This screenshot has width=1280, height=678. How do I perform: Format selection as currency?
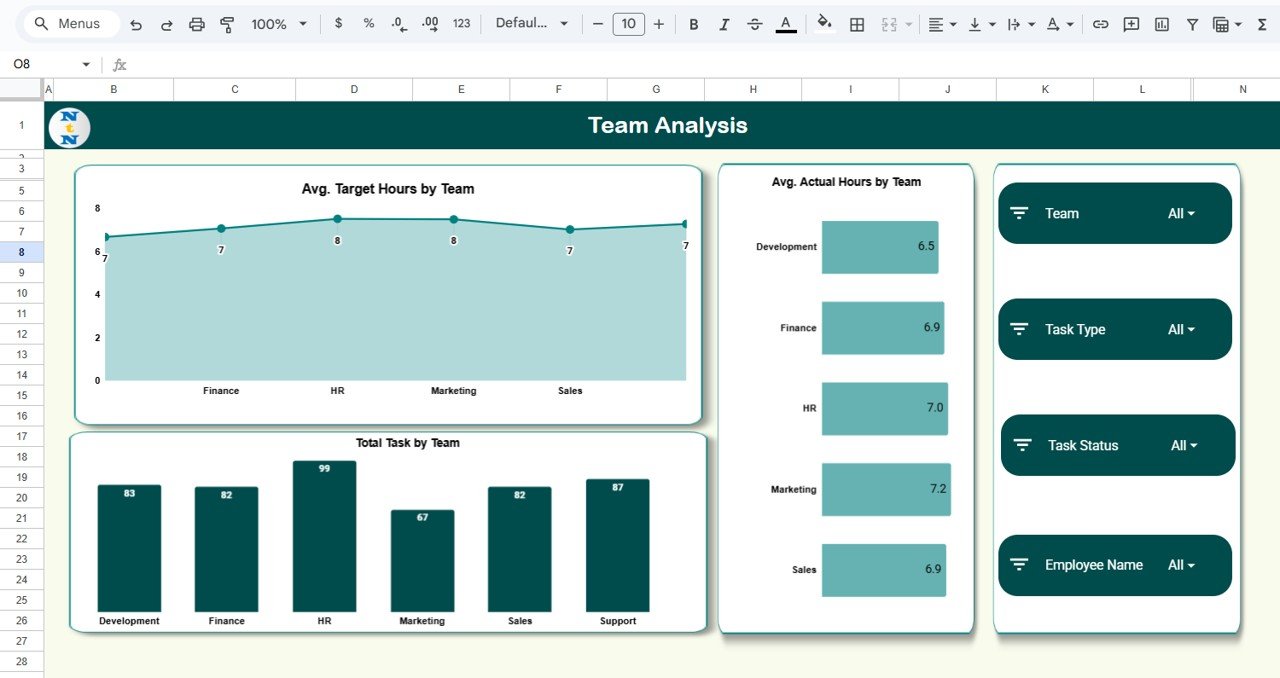point(338,23)
